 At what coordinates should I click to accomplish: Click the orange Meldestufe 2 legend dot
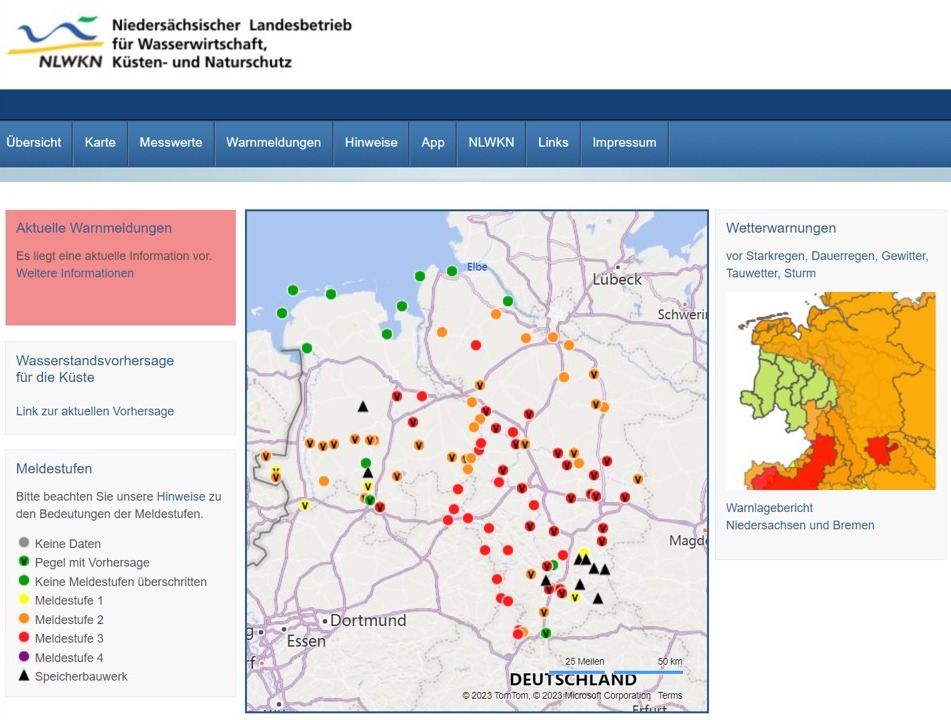click(24, 619)
